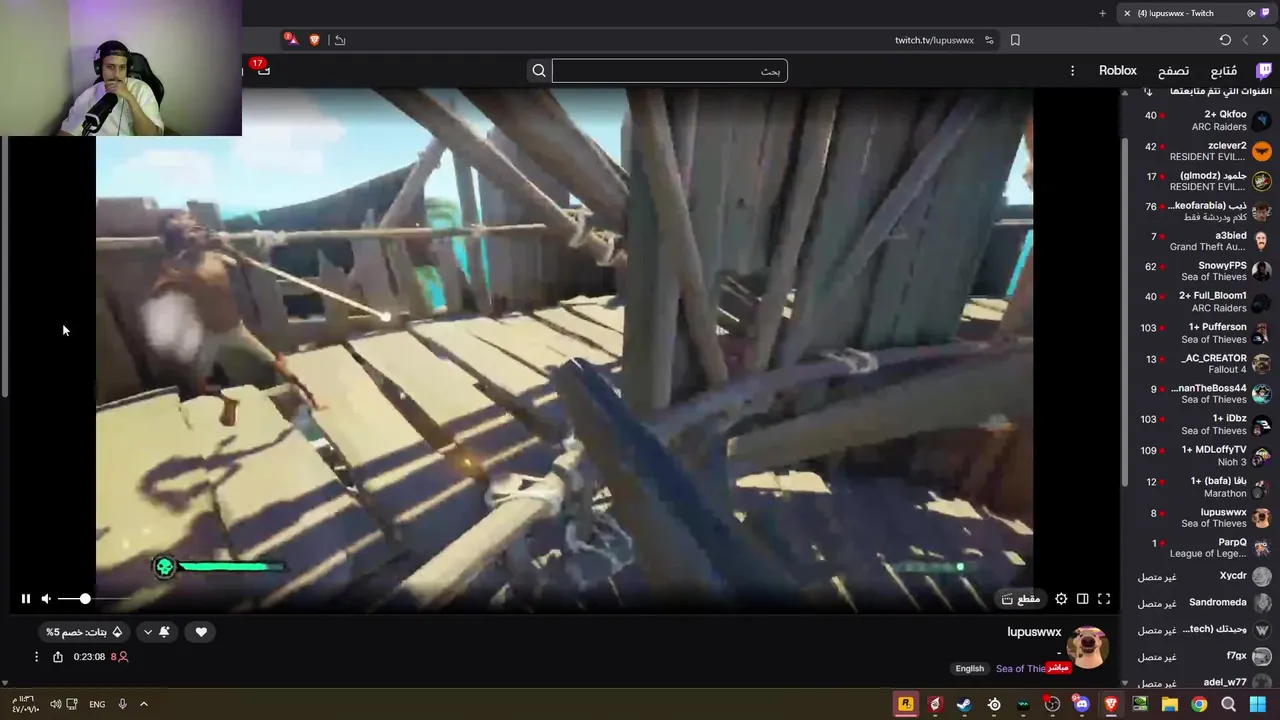Screen dimensions: 1280x720
Task: Open the stream more options menu
Action: (x=36, y=657)
